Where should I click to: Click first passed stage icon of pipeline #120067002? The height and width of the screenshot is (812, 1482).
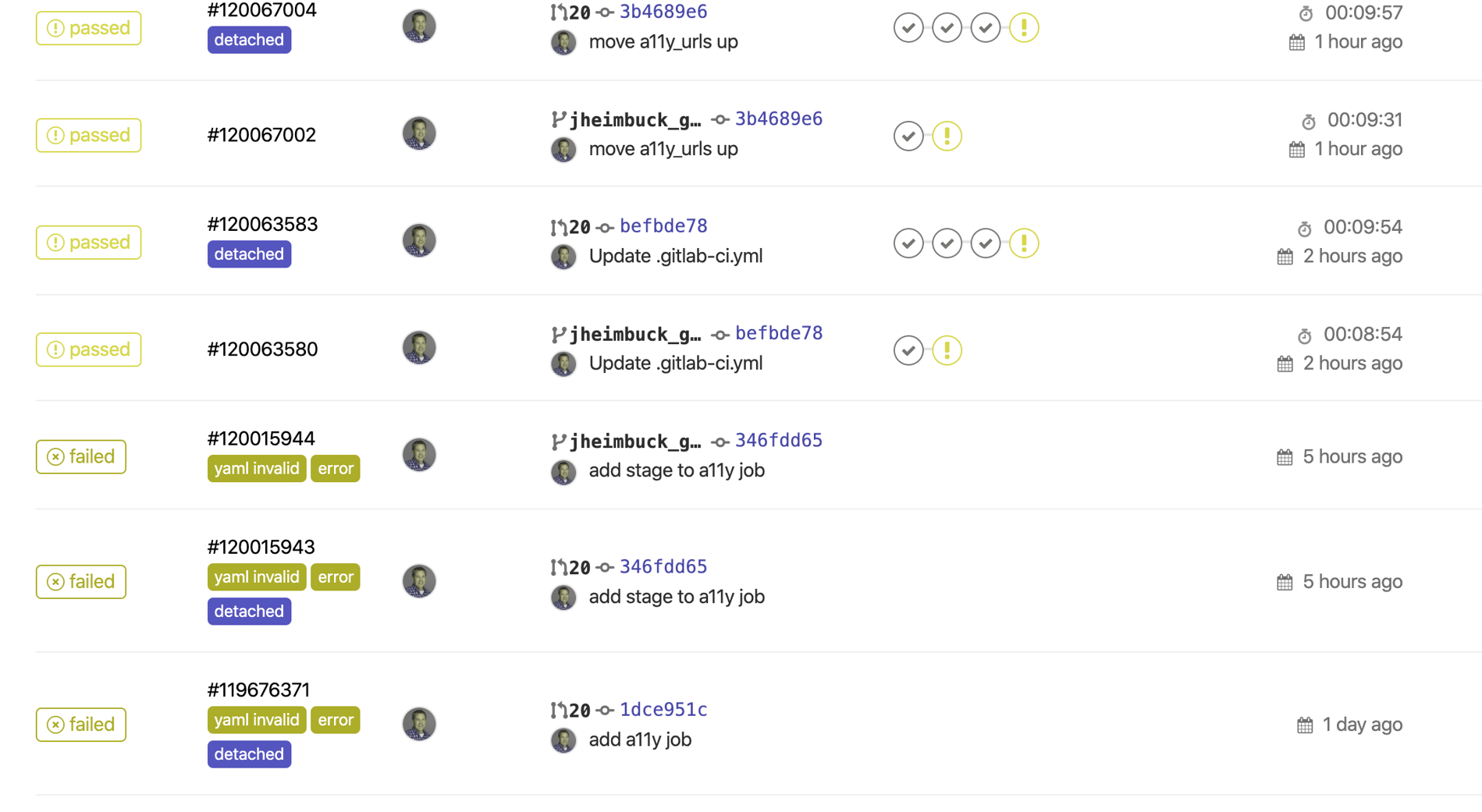pos(908,136)
